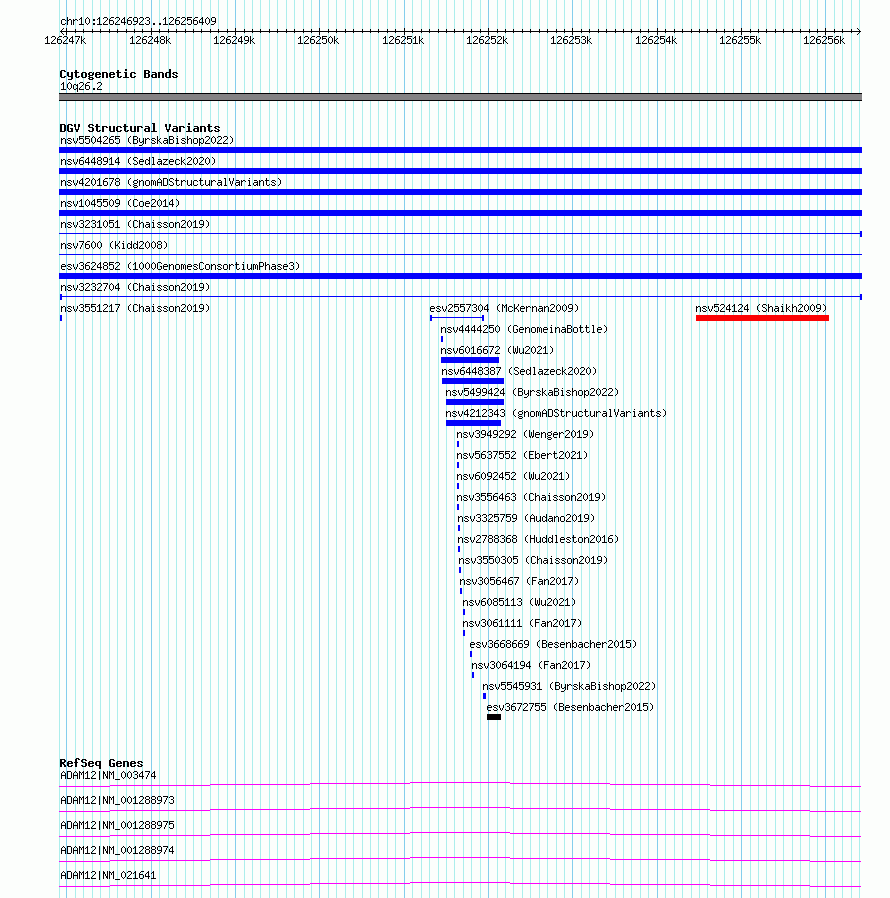Click the DGV Structural Variants heading
The height and width of the screenshot is (898, 890).
pyautogui.click(x=140, y=128)
